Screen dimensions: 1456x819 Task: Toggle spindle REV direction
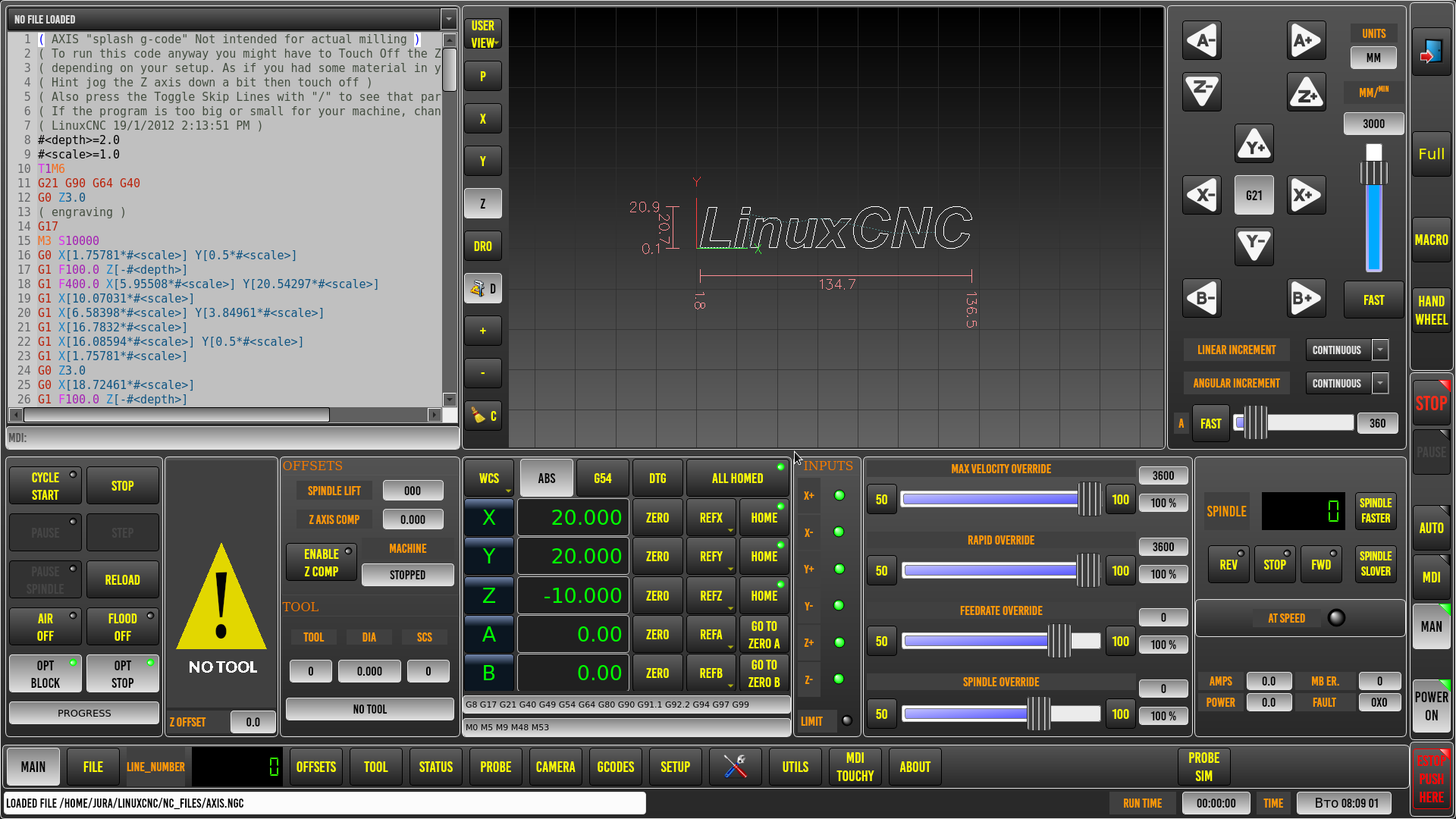1228,564
